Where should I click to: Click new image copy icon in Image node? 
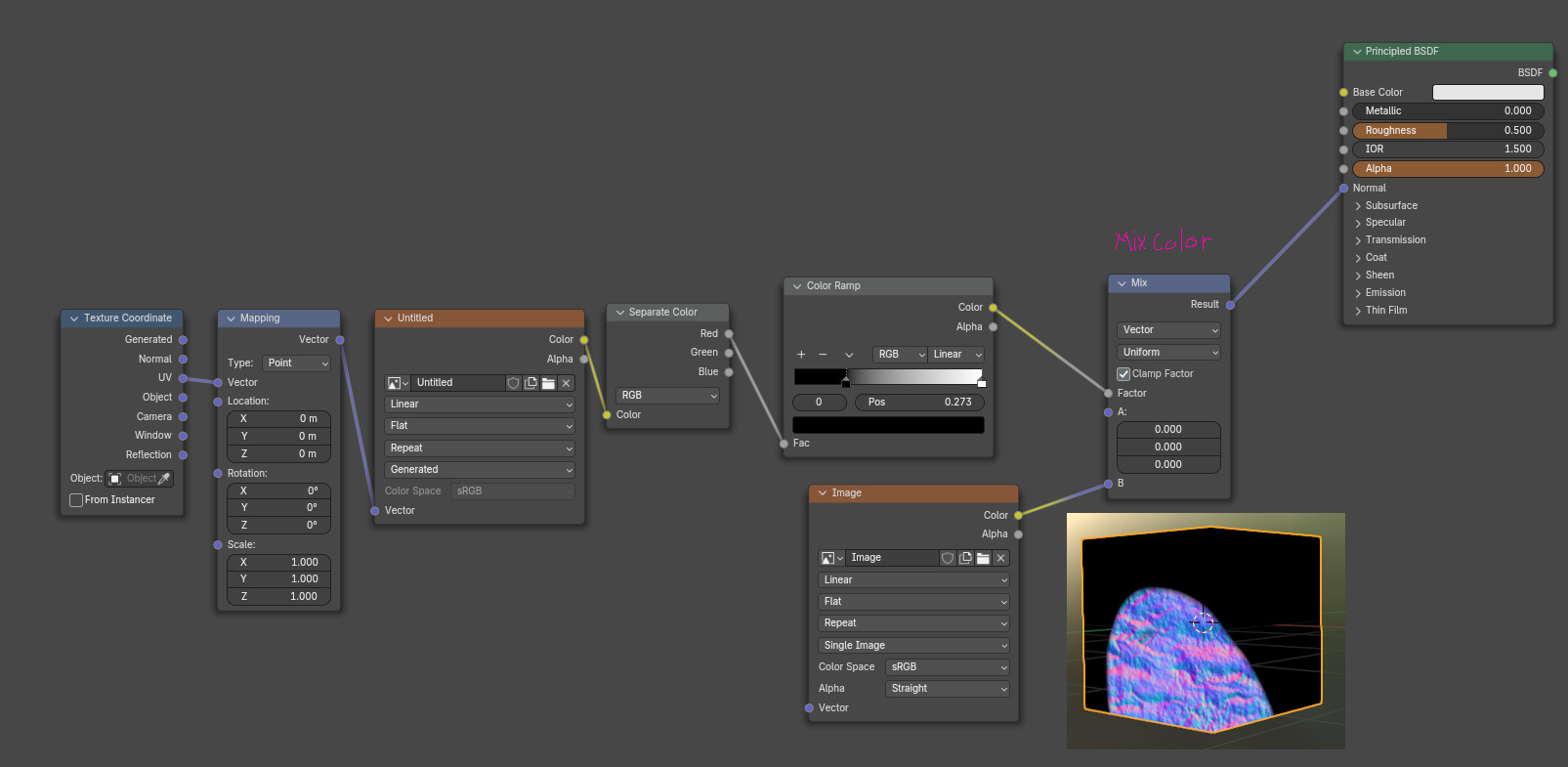coord(965,558)
